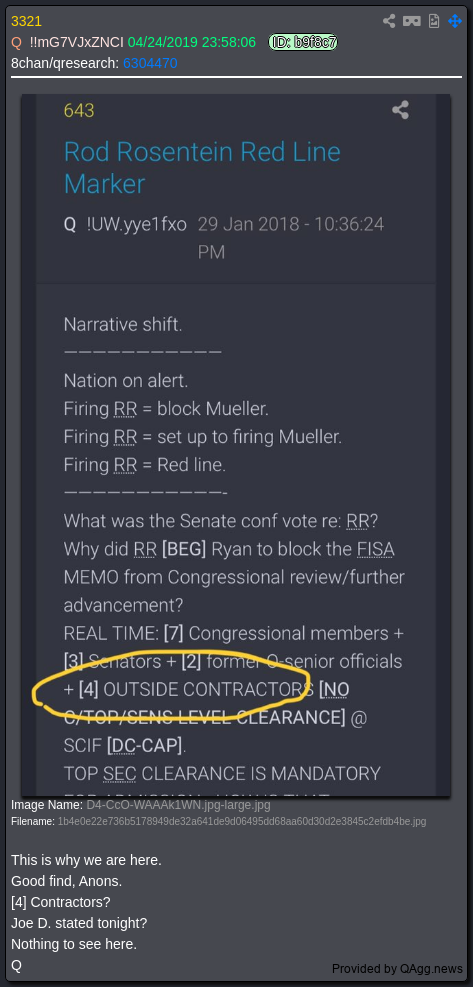Open the 6304470 thread link
Image resolution: width=473 pixels, height=987 pixels.
(x=150, y=63)
